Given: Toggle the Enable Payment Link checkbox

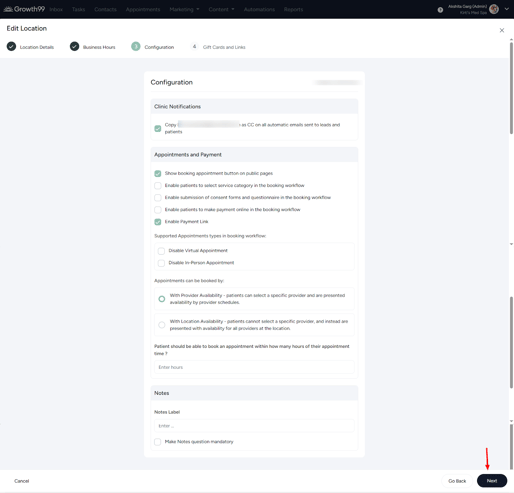Looking at the screenshot, I should point(158,222).
